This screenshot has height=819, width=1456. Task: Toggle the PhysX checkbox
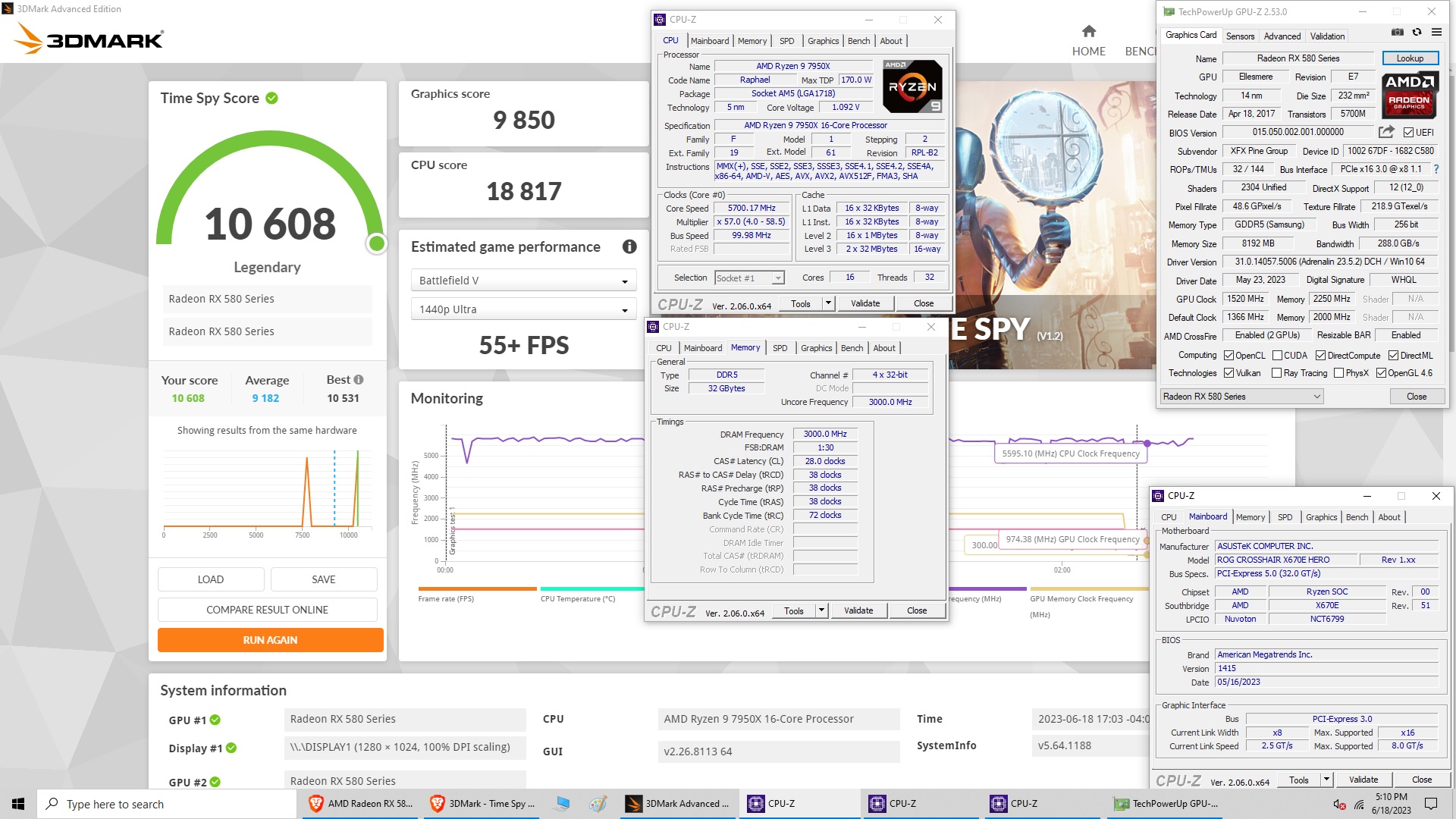point(1338,372)
